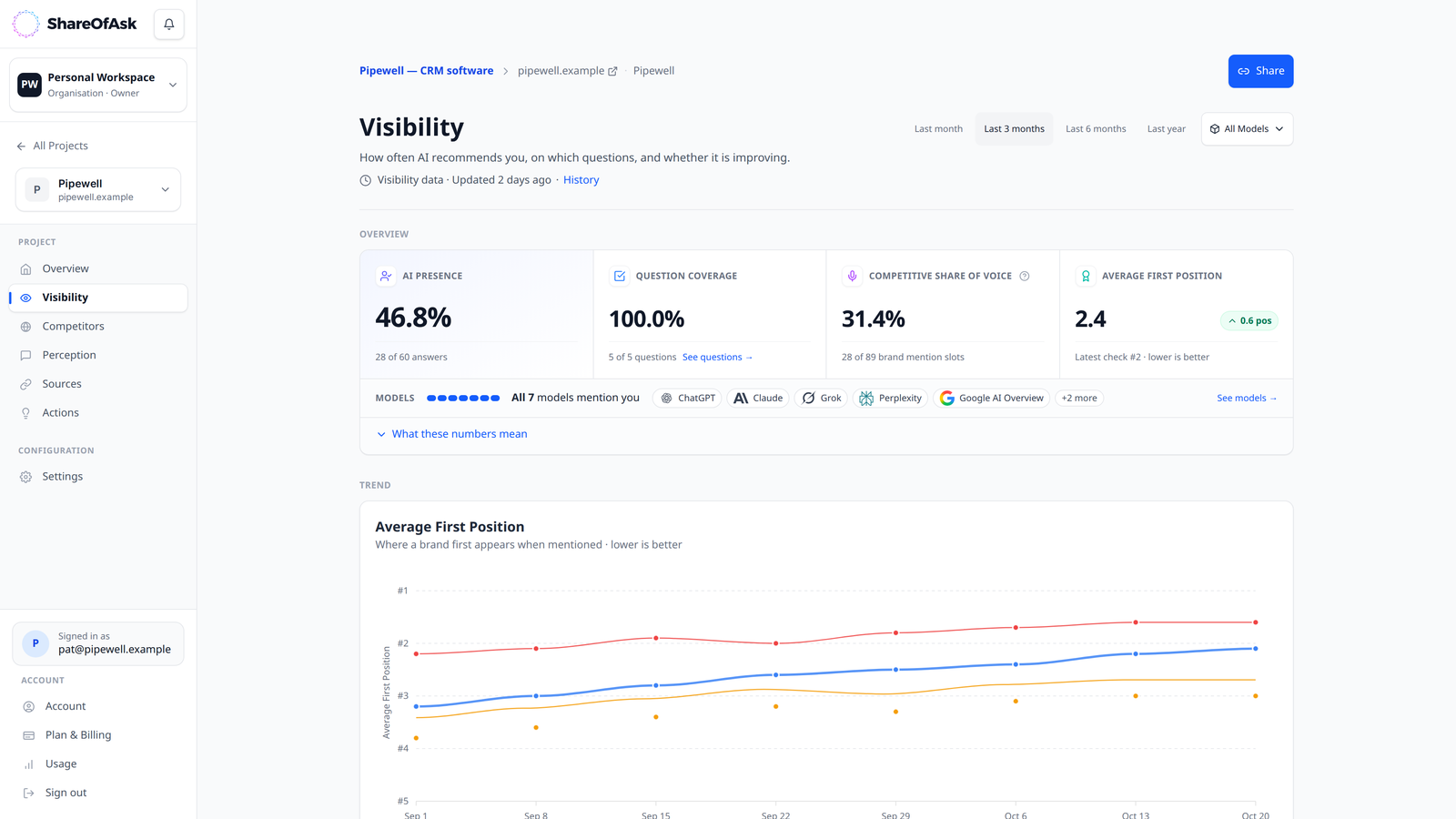Open project Settings

(98, 477)
